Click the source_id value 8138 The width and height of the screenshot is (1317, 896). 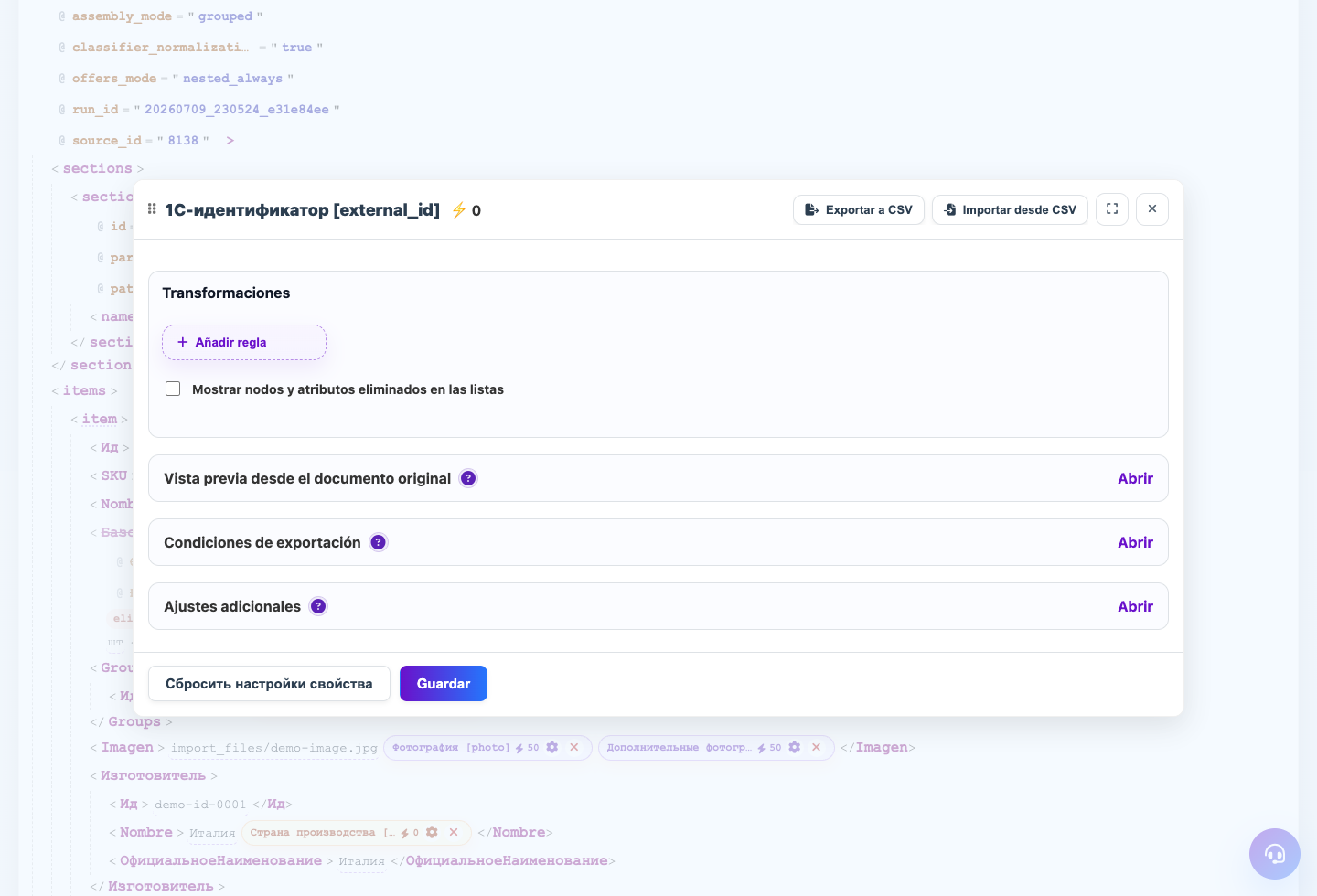(x=183, y=141)
